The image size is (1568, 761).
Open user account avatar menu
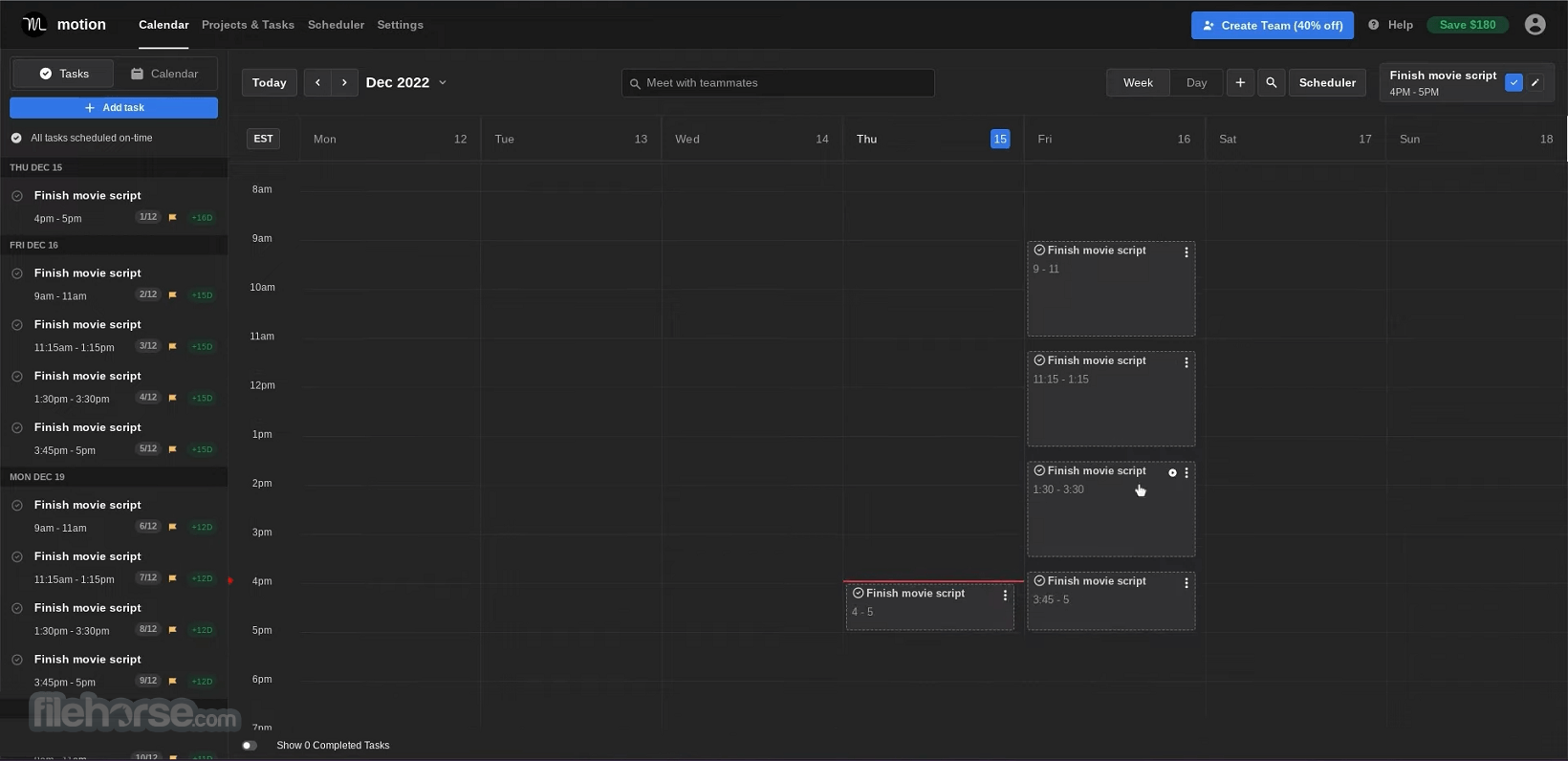[1535, 25]
